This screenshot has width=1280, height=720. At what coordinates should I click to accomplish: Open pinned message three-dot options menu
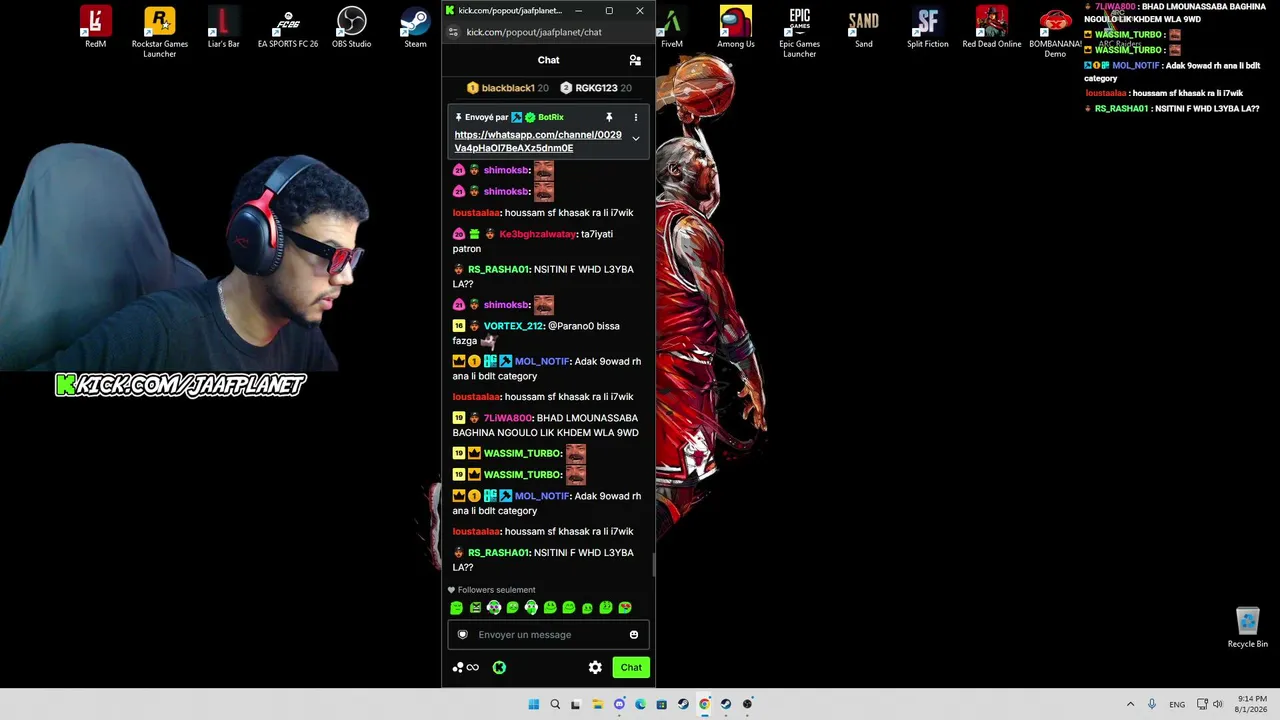click(x=635, y=117)
